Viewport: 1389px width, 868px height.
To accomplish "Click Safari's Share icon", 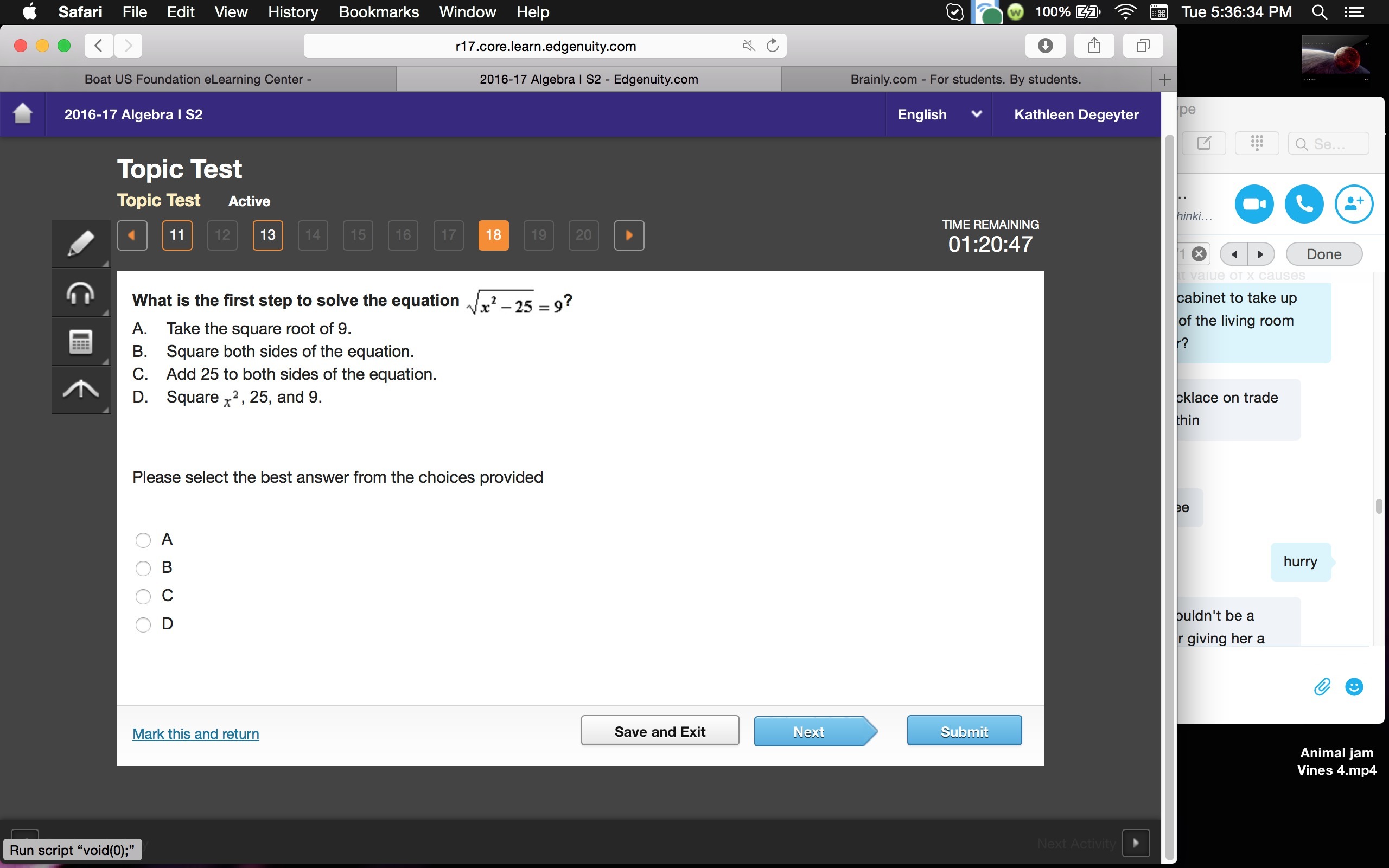I will 1094,46.
